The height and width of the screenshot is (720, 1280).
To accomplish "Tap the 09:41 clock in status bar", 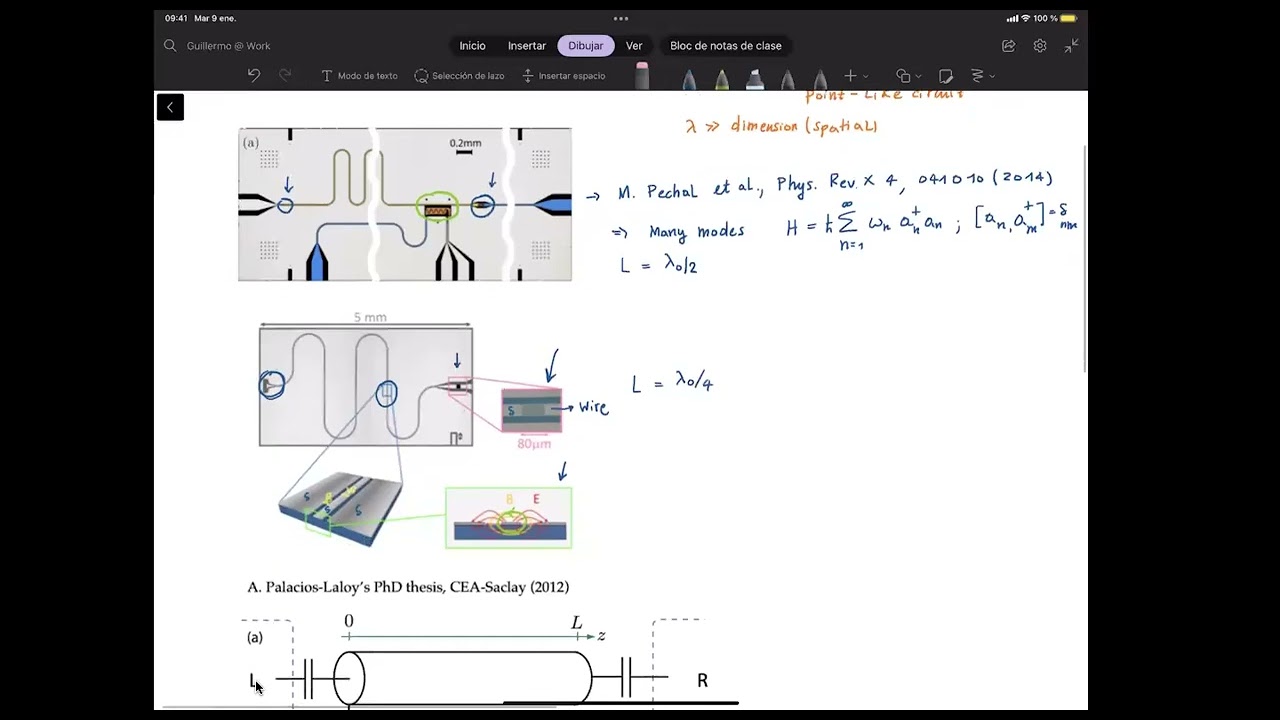I will [176, 18].
